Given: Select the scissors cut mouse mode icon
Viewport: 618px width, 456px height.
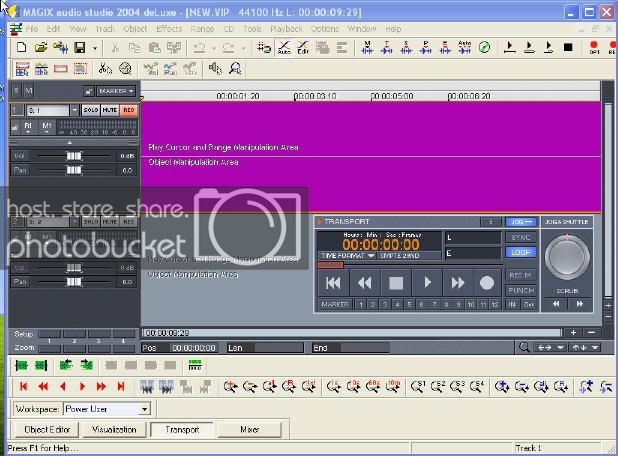Looking at the screenshot, I should click(105, 69).
